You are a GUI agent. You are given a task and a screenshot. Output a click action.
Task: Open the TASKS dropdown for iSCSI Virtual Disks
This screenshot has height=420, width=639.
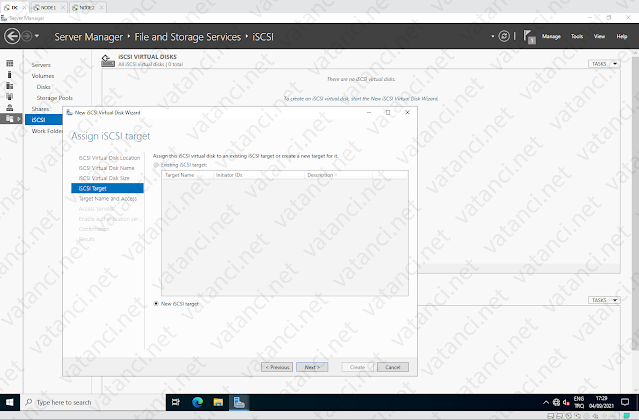coord(604,64)
